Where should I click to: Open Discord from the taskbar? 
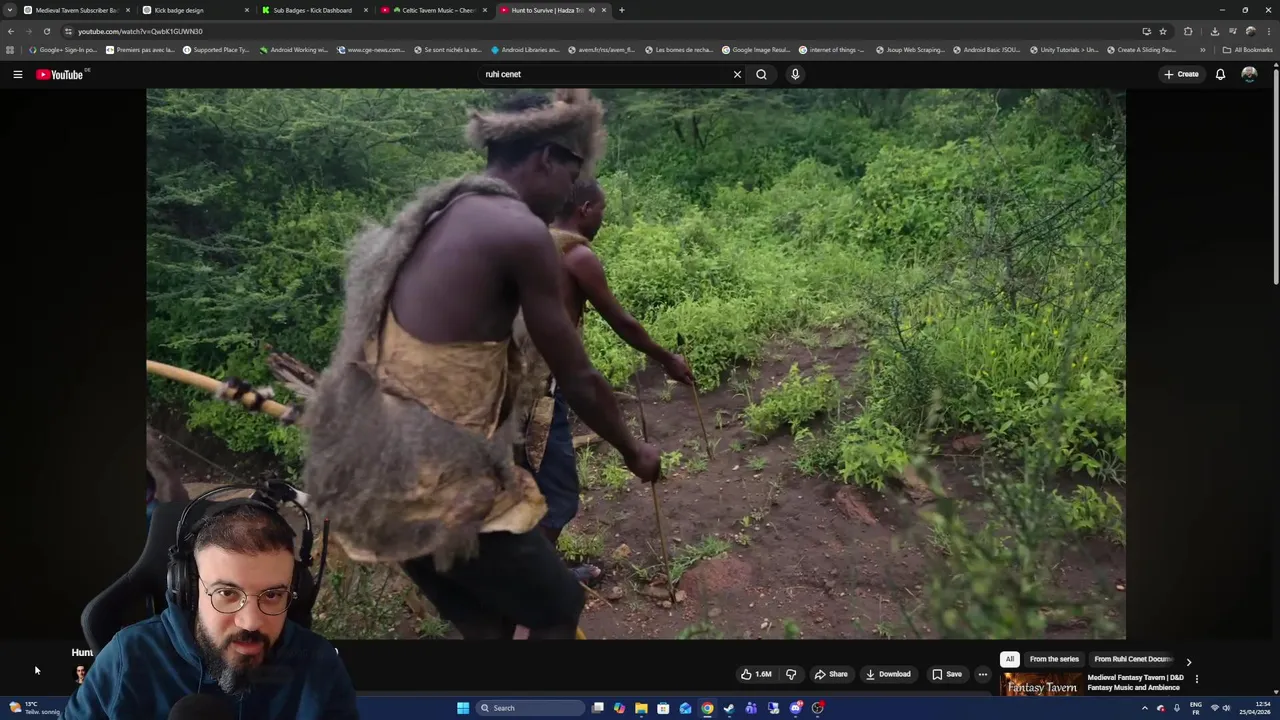pos(795,708)
